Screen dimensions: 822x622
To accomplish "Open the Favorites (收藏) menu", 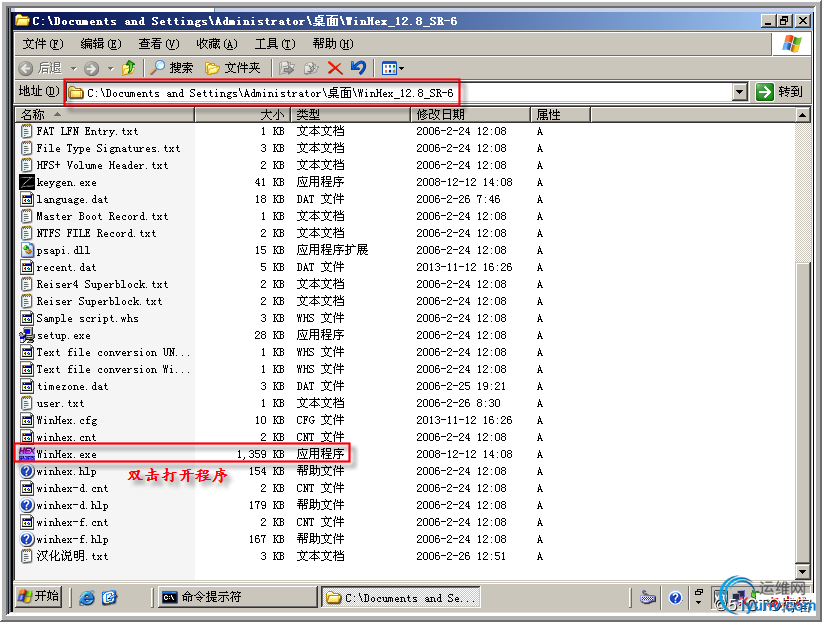I will click(x=217, y=44).
